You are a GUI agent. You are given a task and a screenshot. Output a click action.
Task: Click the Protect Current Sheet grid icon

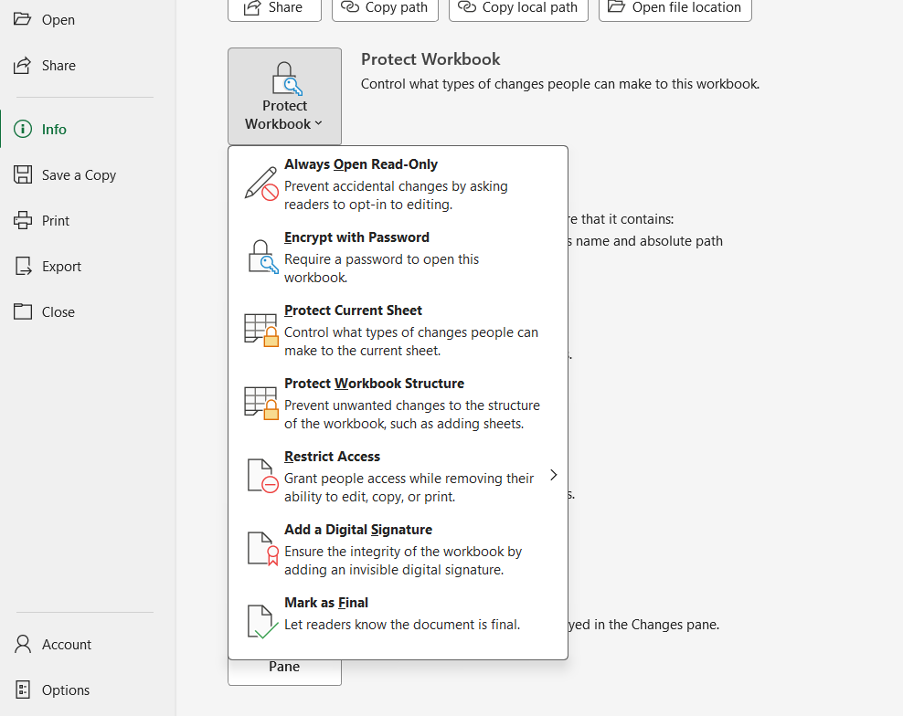pyautogui.click(x=261, y=330)
